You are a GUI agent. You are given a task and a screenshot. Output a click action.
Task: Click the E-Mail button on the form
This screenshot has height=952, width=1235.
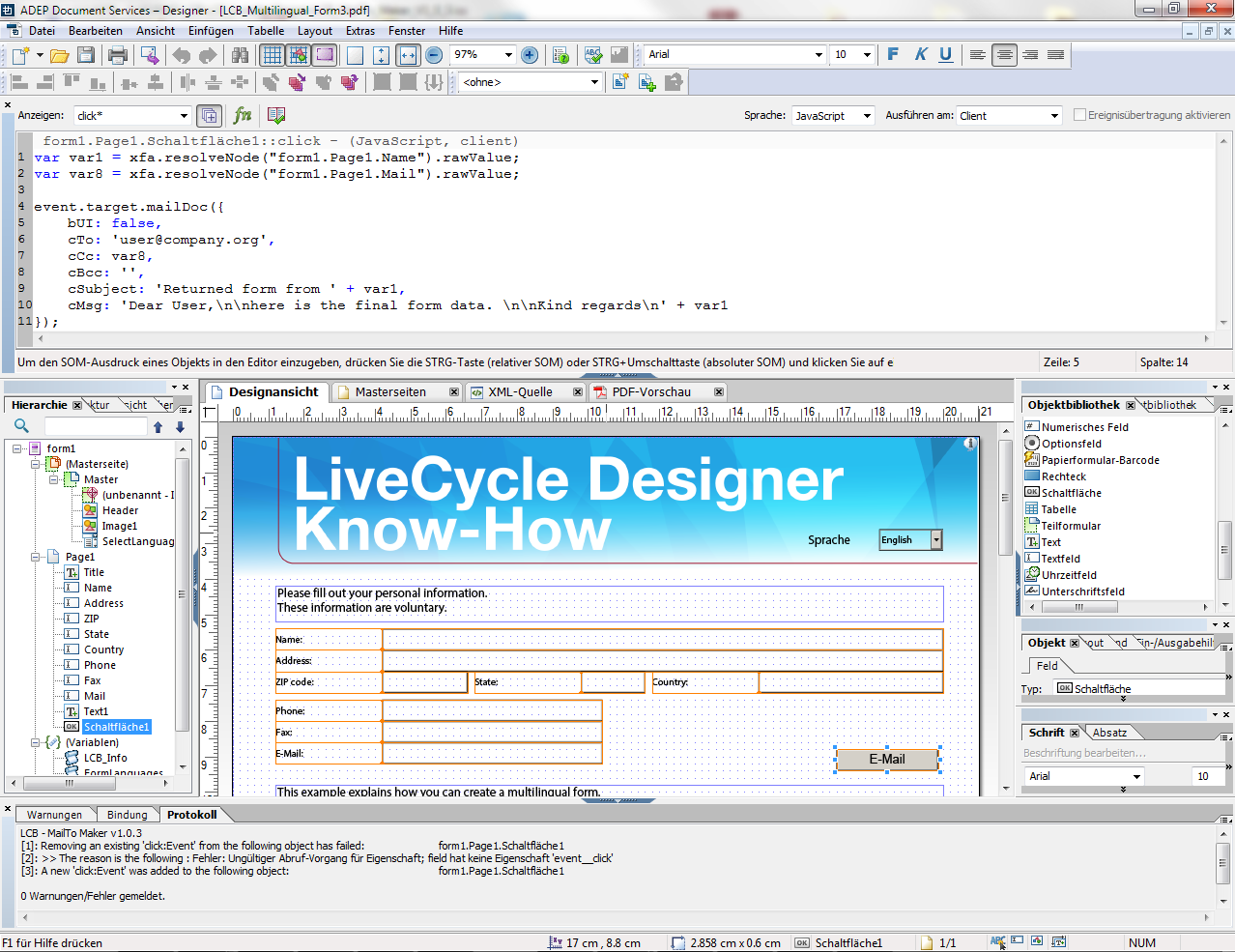(887, 760)
